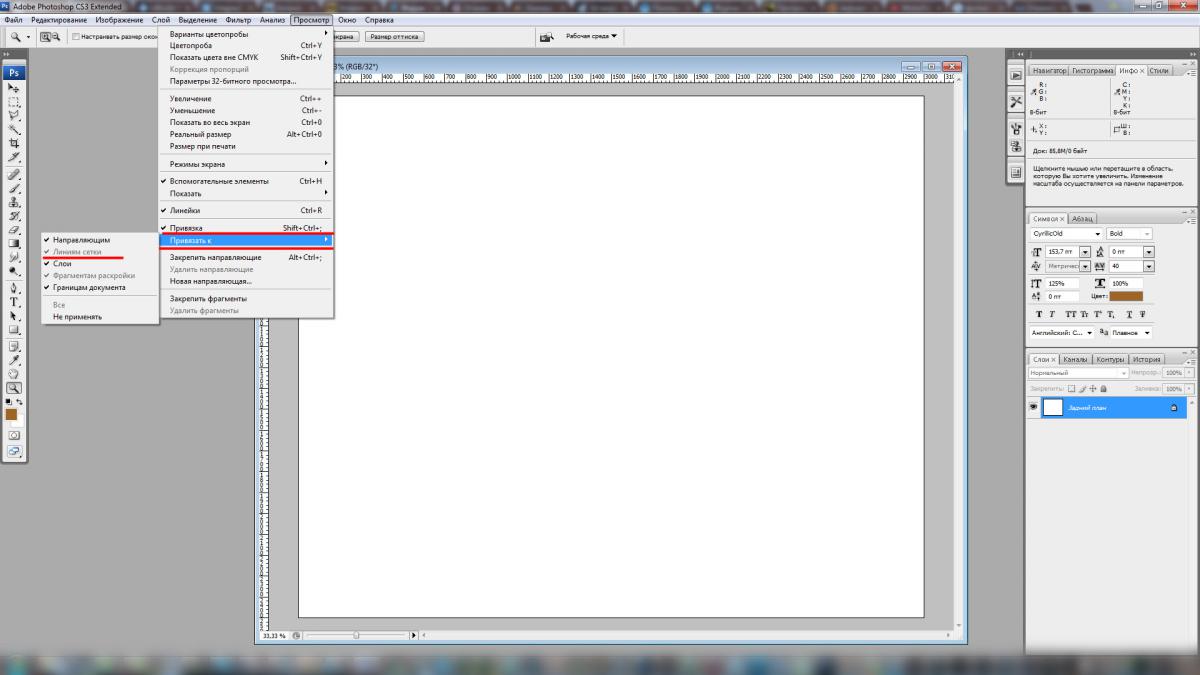Viewport: 1200px width, 675px height.
Task: Click the lock transparent pixels icon
Action: coord(1071,388)
